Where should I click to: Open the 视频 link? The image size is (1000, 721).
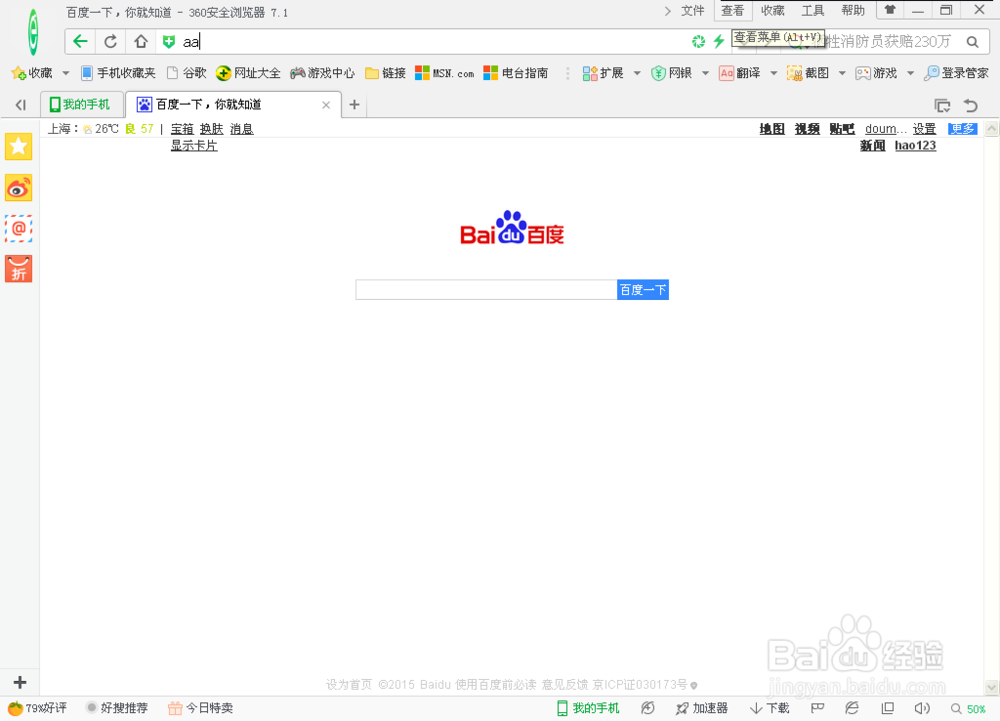807,129
